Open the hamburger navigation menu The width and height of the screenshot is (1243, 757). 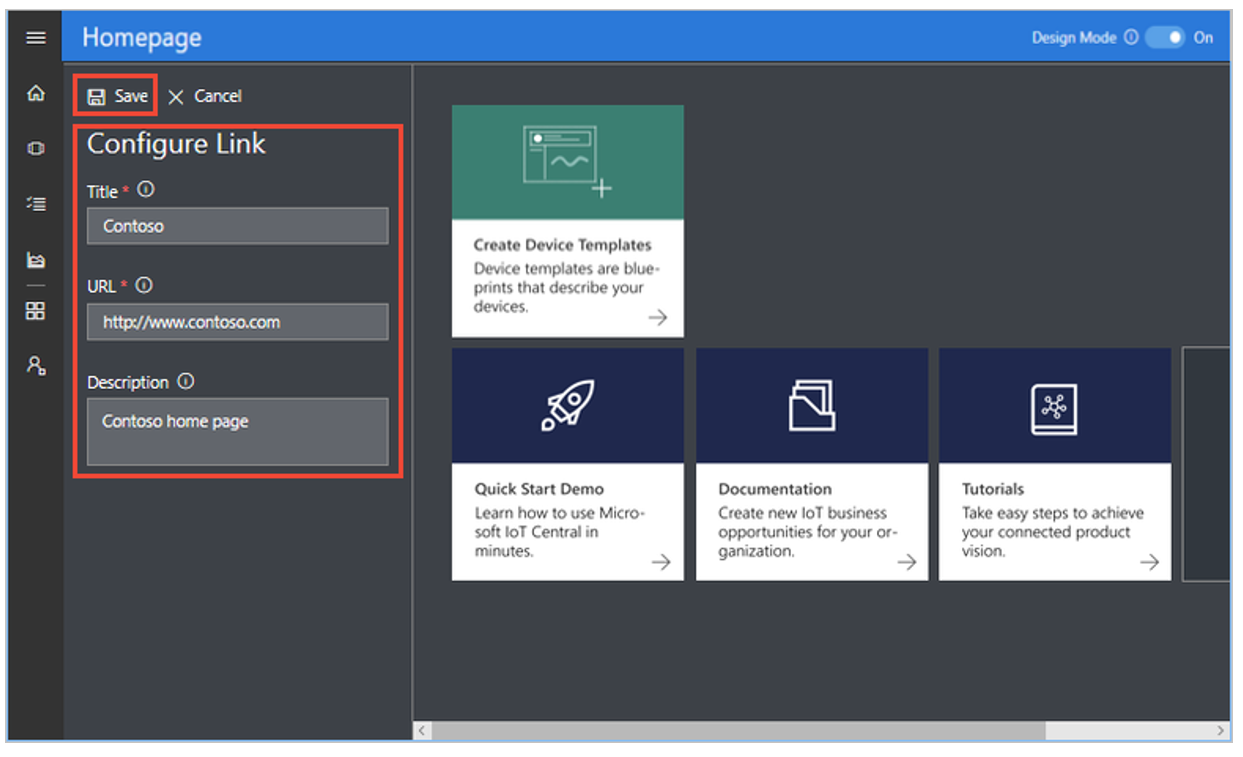tap(36, 38)
